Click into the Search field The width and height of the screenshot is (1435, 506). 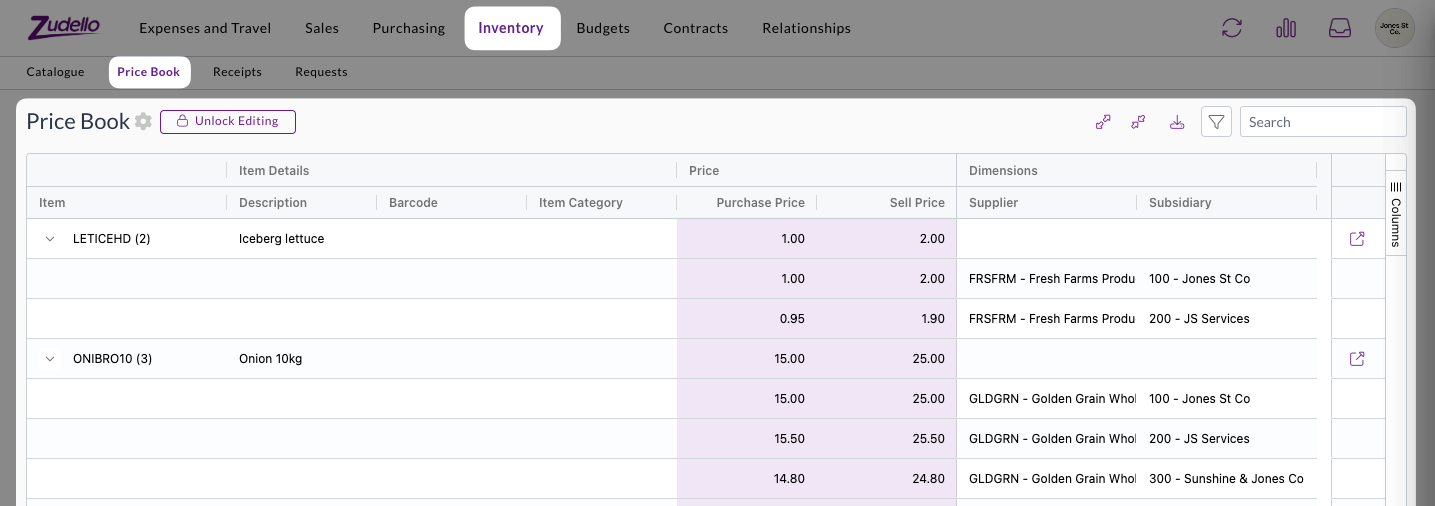tap(1322, 122)
